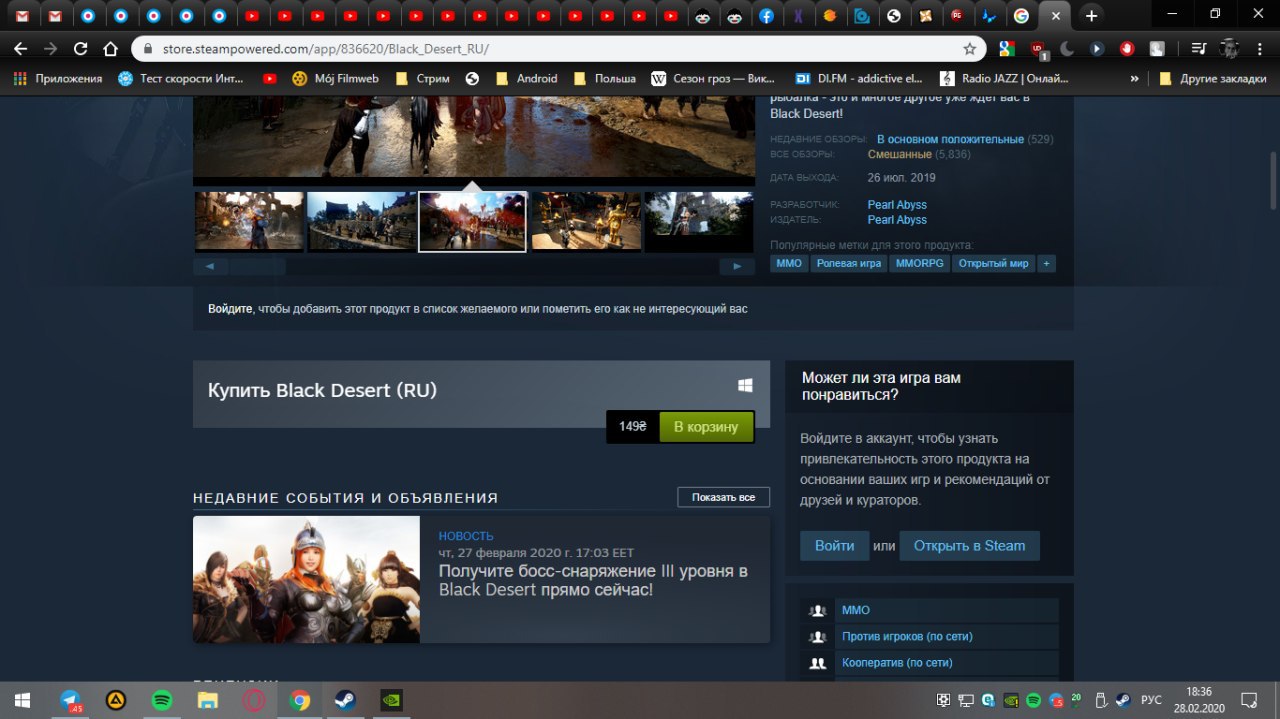
Task: Open Telegram from the taskbar
Action: [71, 700]
